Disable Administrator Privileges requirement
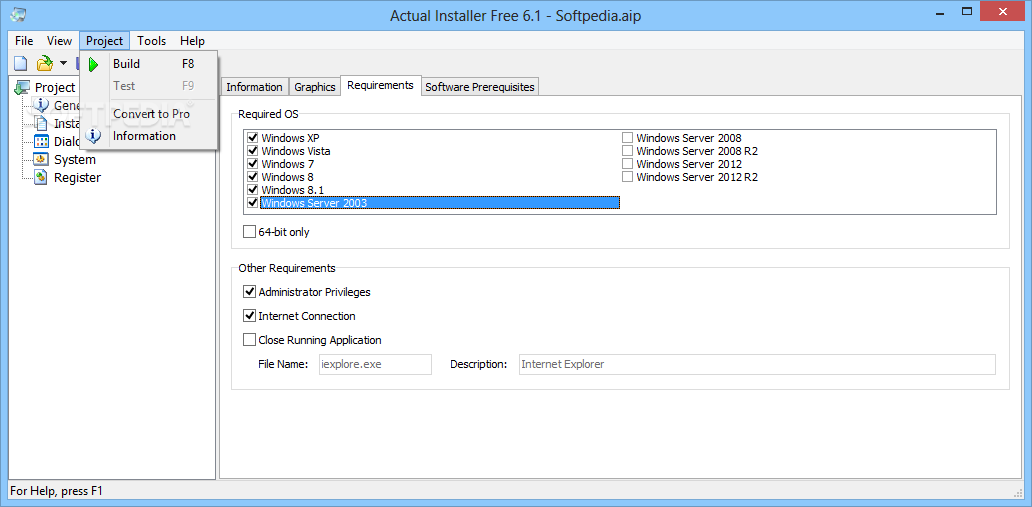Image resolution: width=1032 pixels, height=507 pixels. click(x=249, y=292)
